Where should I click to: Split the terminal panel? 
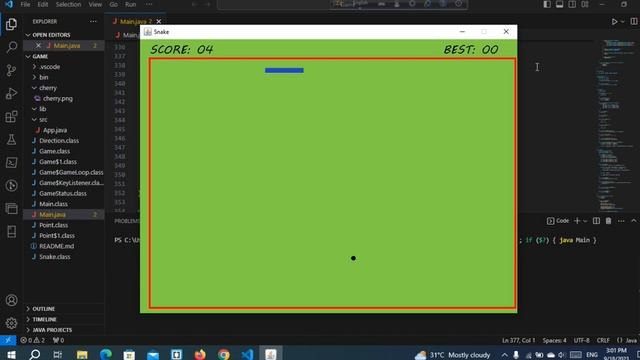point(596,221)
